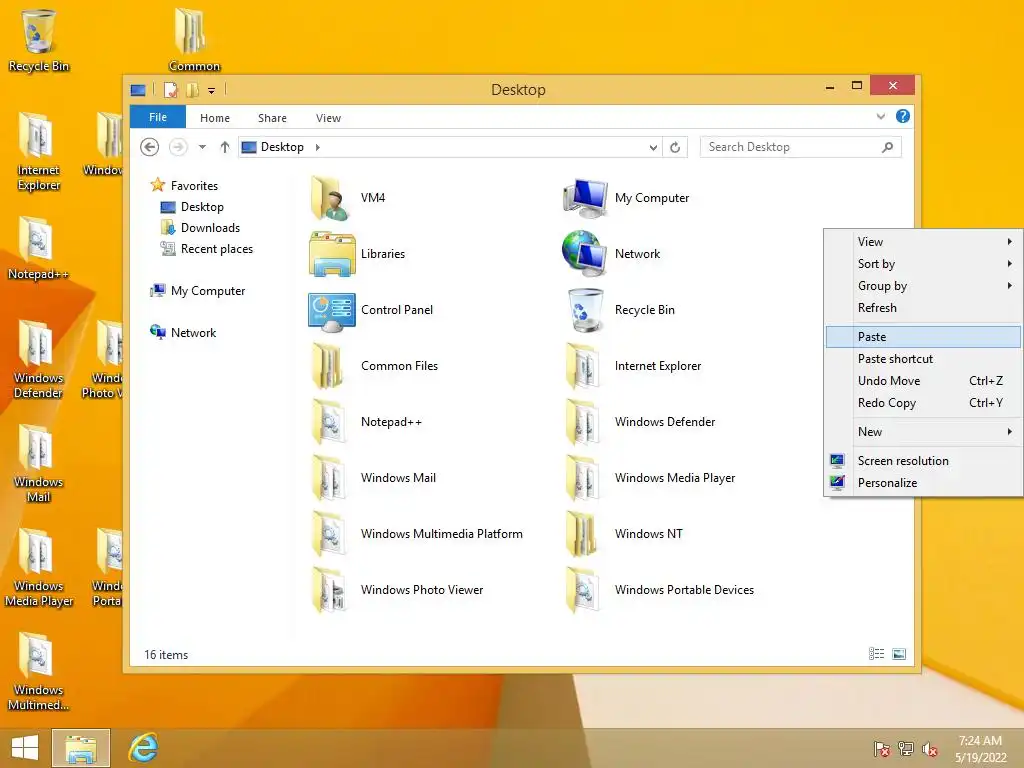Switch to the Share ribbon tab
The width and height of the screenshot is (1024, 768).
(272, 118)
